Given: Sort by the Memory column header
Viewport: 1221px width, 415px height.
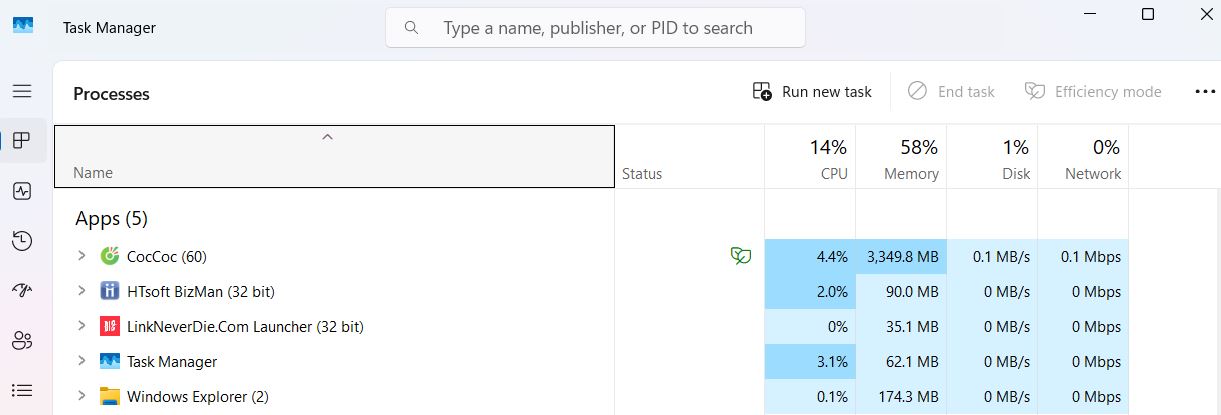Looking at the screenshot, I should [x=901, y=156].
